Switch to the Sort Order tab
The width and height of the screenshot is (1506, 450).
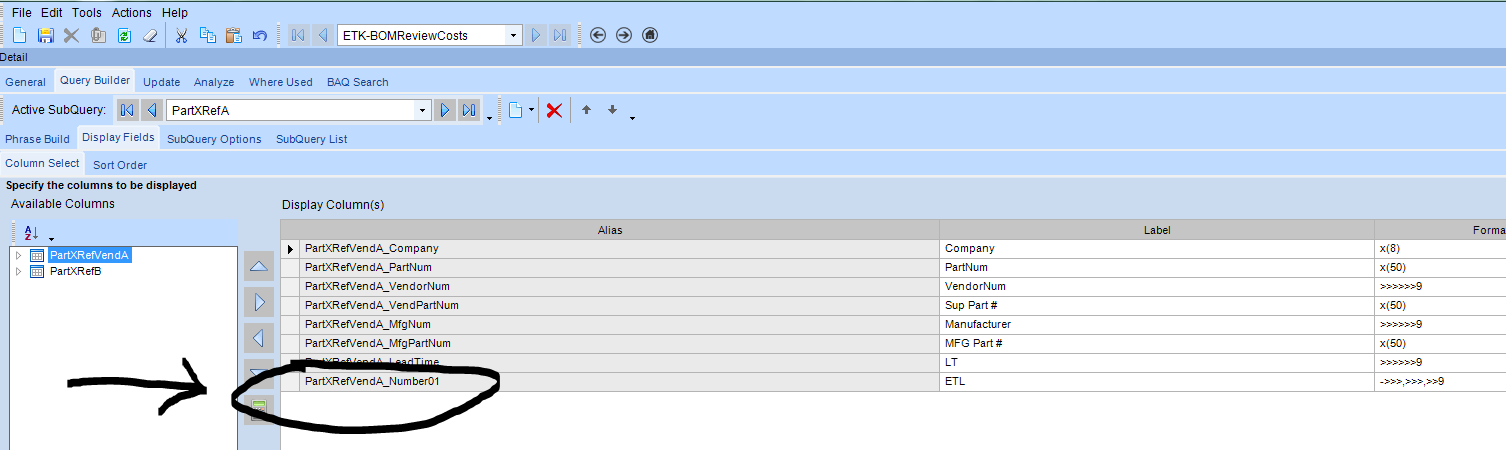[120, 165]
